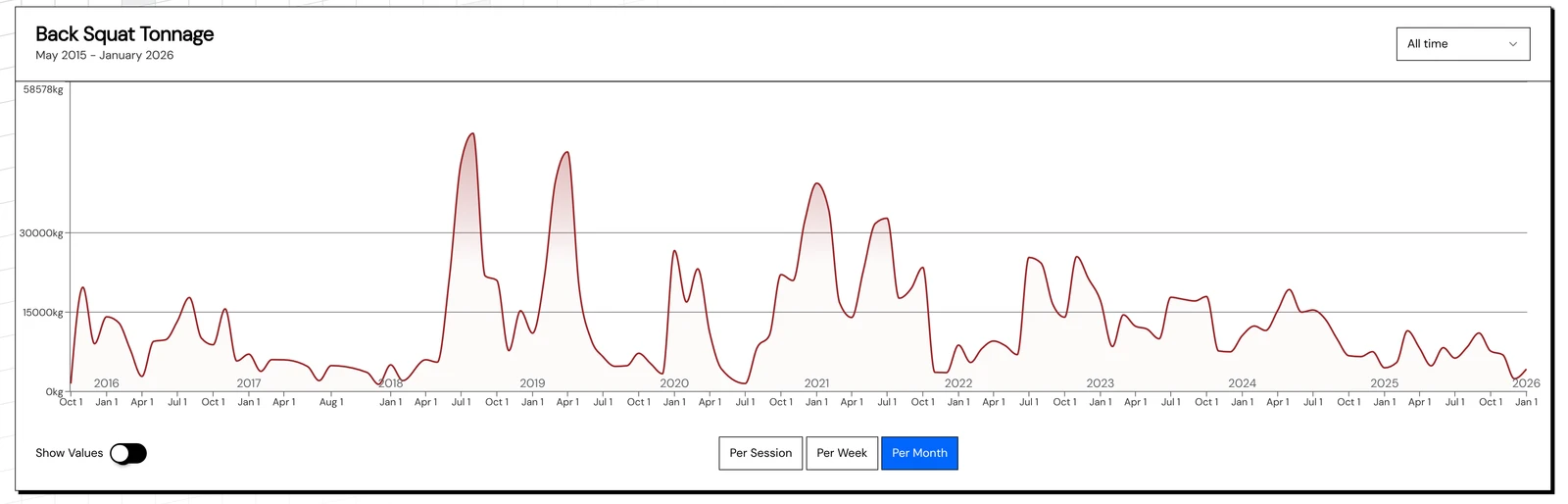Click the Back Squat Tonnage heading
Image resolution: width=1568 pixels, height=504 pixels.
point(124,33)
